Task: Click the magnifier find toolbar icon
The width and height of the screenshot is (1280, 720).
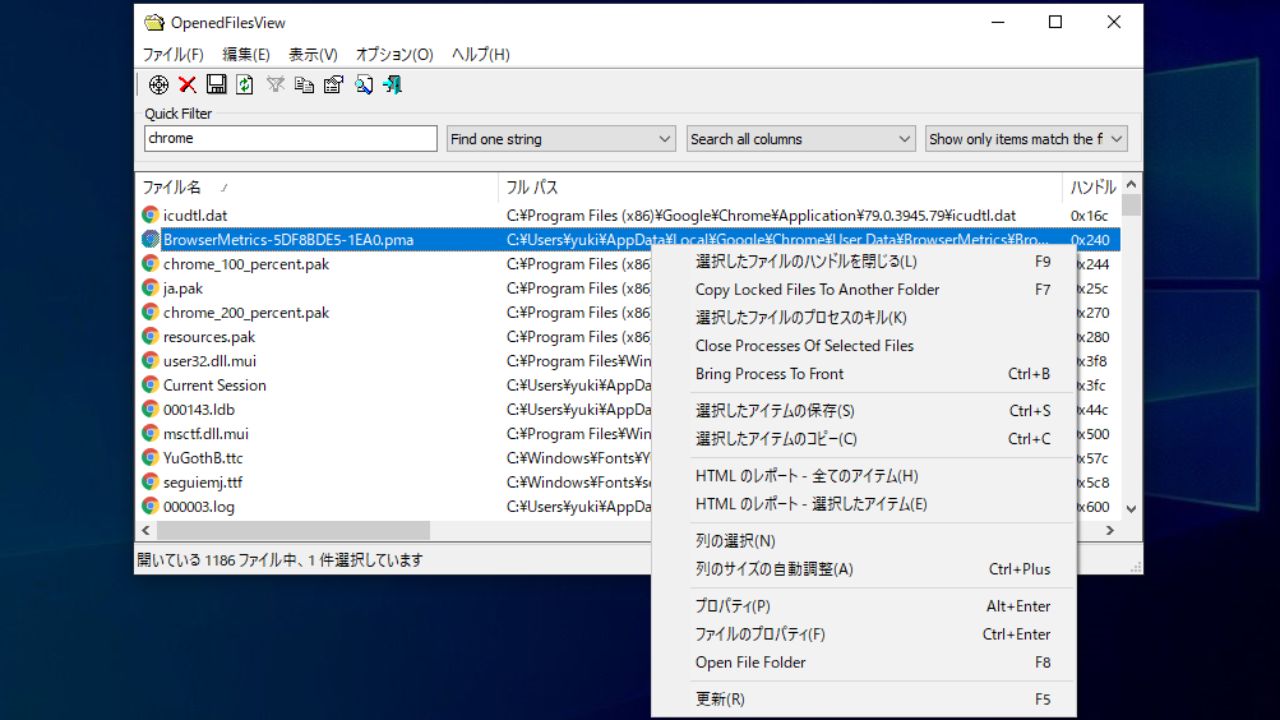Action: coord(363,85)
